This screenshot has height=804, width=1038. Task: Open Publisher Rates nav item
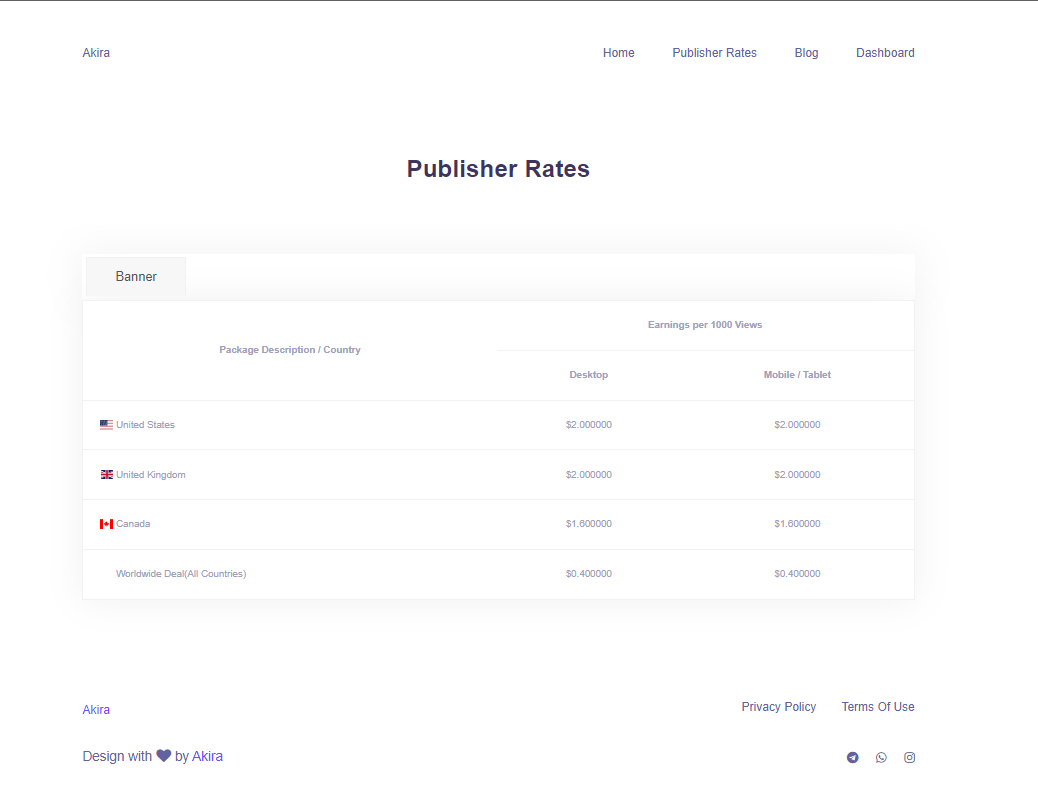coord(714,53)
